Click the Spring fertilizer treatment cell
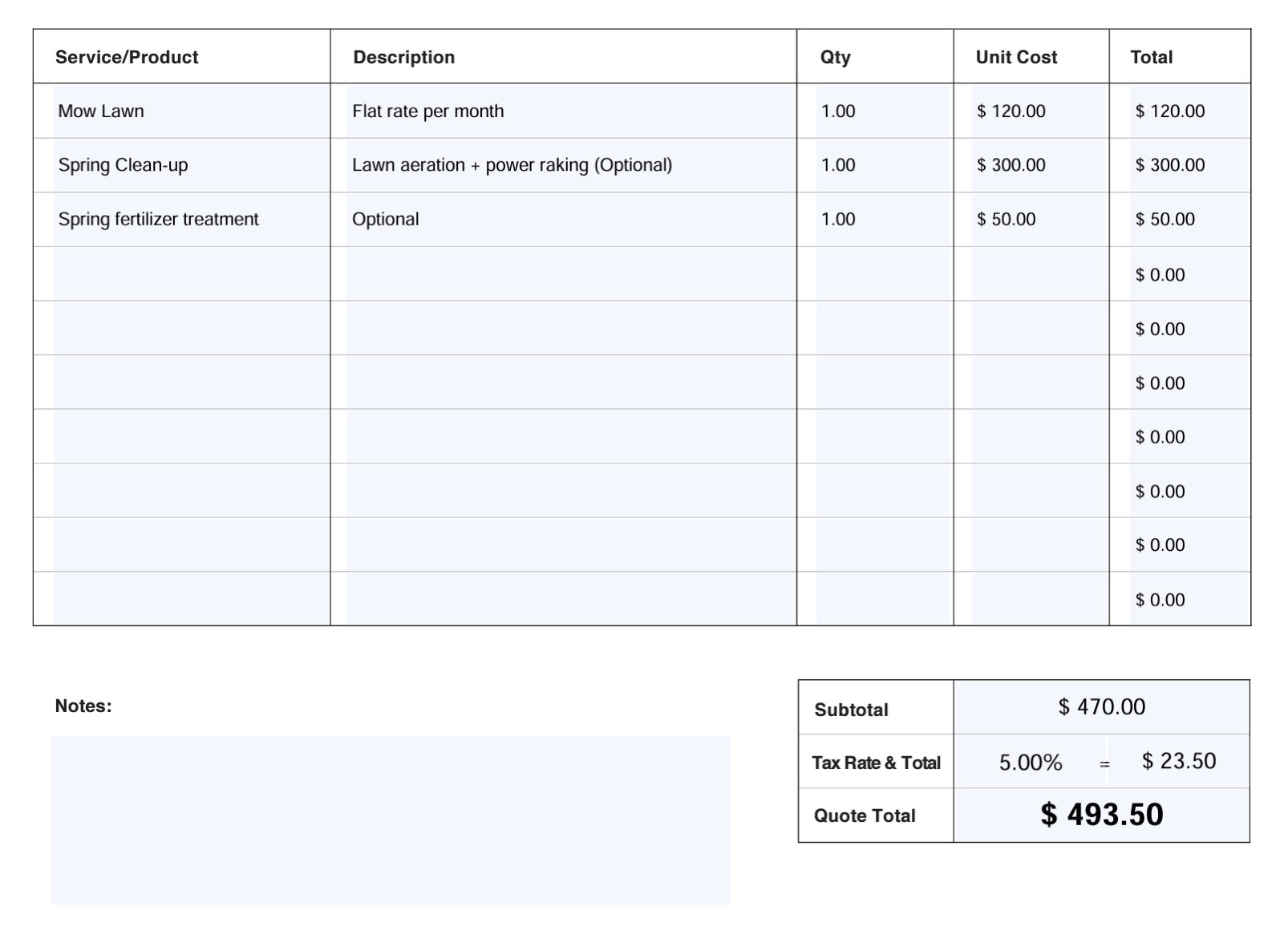Image resolution: width=1288 pixels, height=935 pixels. 158,219
